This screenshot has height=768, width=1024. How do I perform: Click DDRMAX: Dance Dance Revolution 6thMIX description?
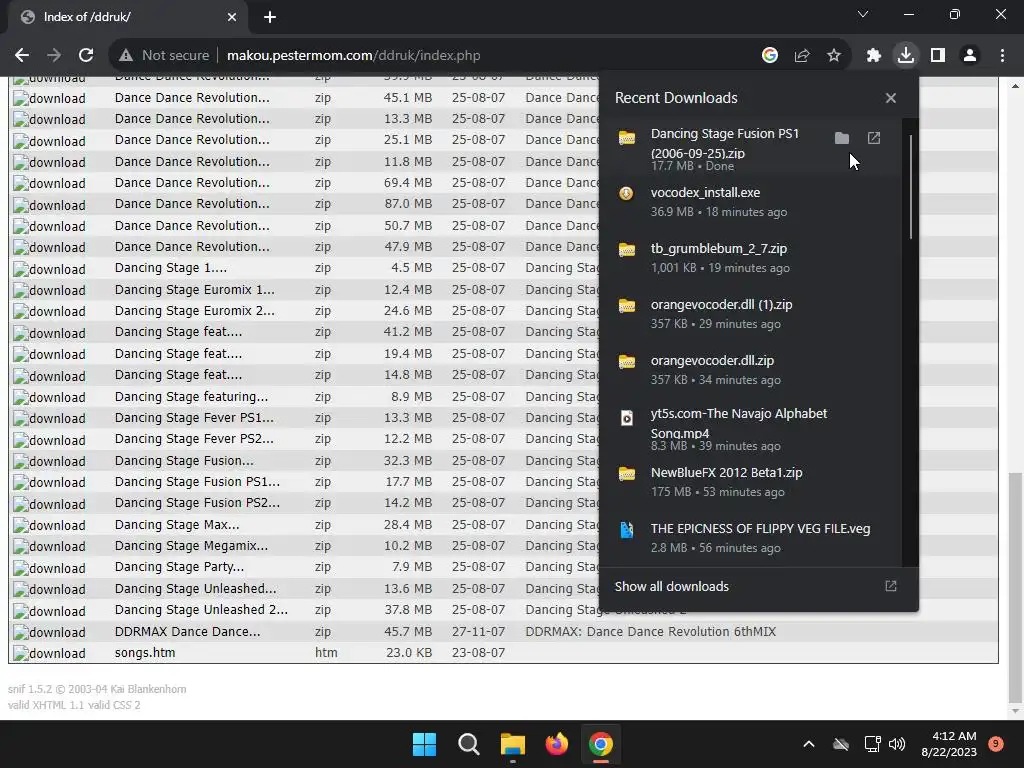(650, 632)
